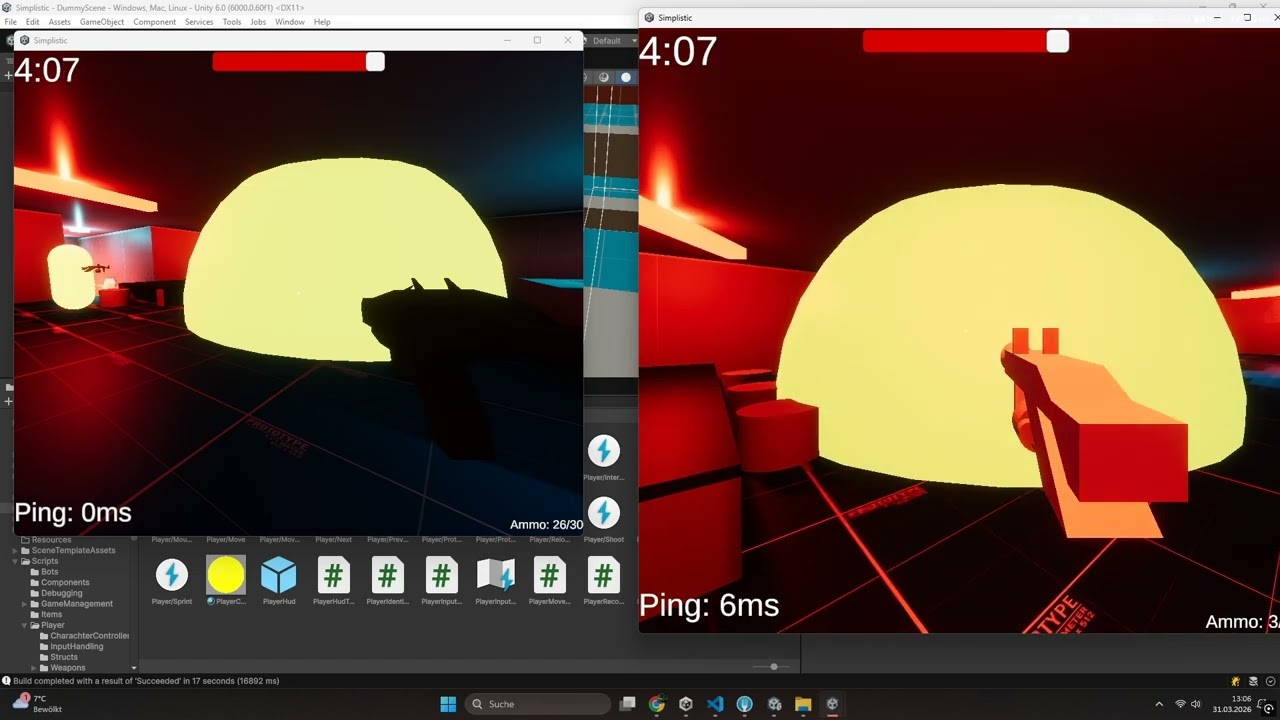Open Unity Hub from taskbar

pos(686,704)
